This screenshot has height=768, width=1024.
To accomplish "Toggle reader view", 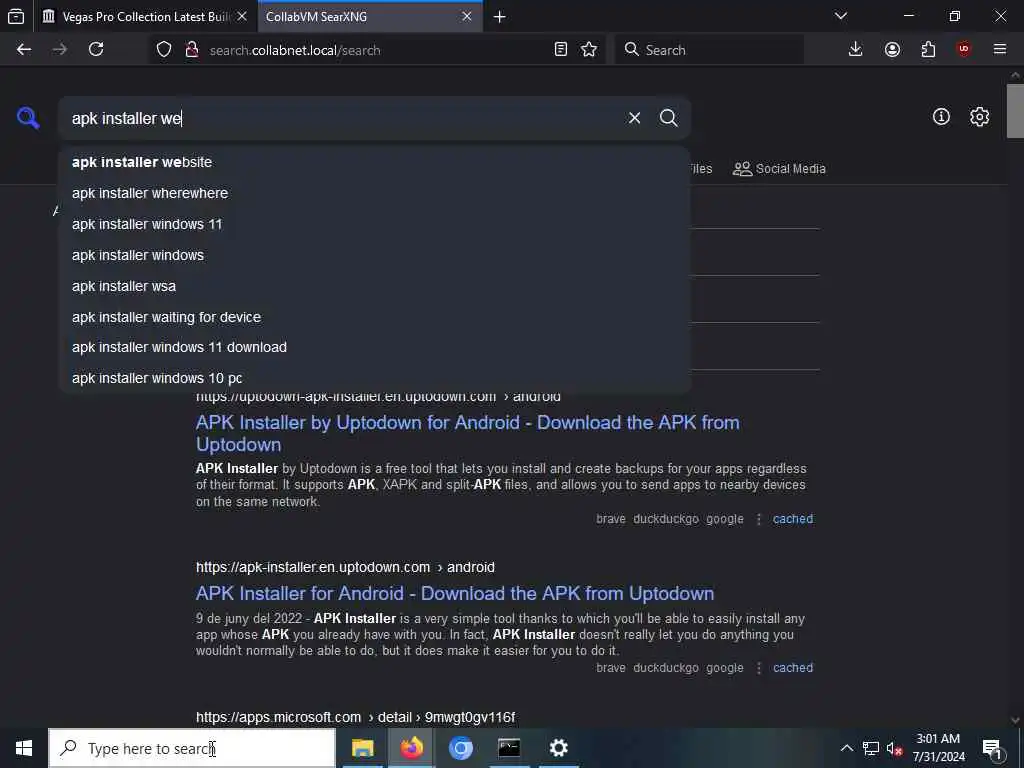I will pyautogui.click(x=560, y=50).
